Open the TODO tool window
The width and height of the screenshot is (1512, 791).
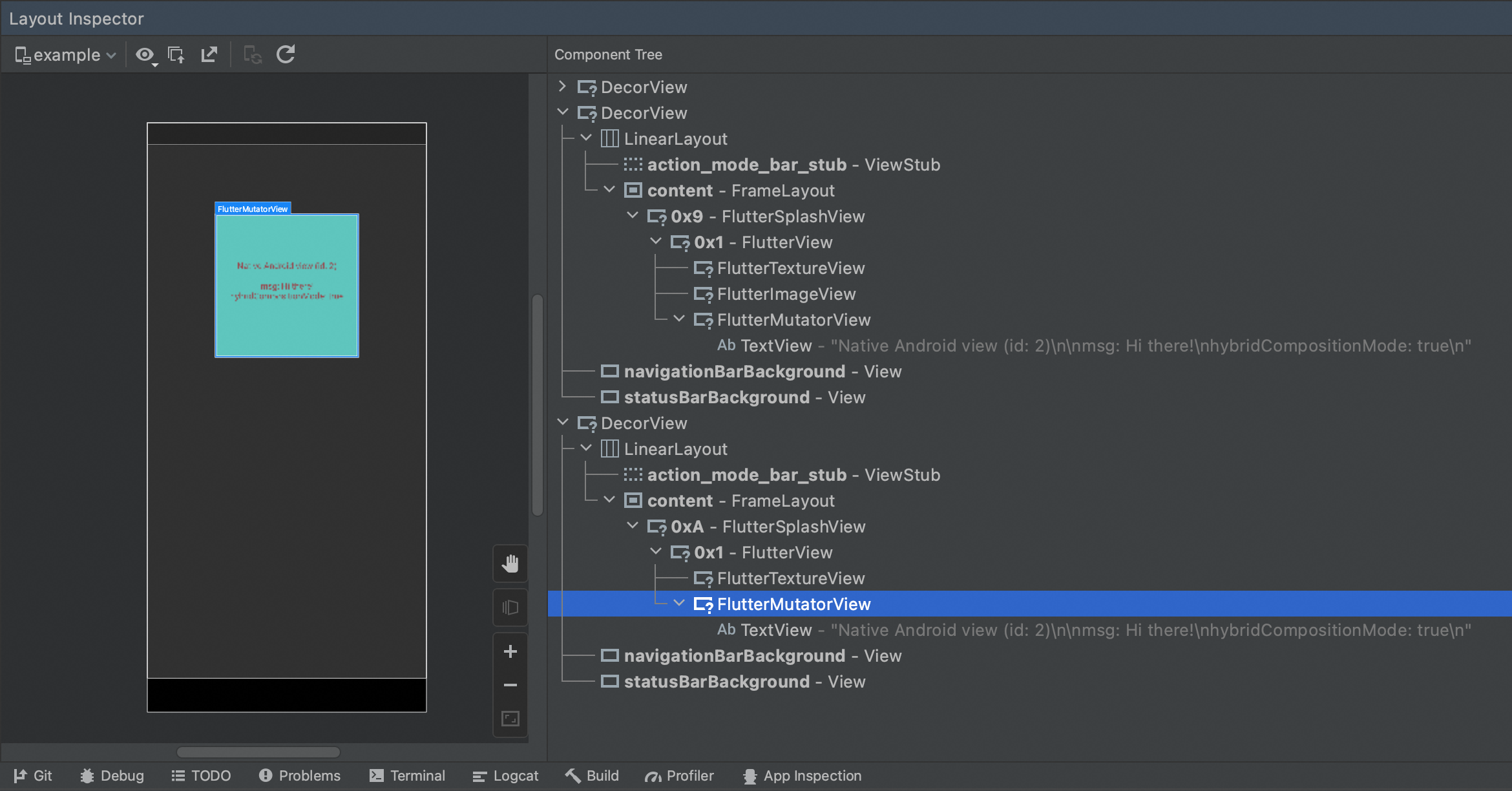pos(200,775)
